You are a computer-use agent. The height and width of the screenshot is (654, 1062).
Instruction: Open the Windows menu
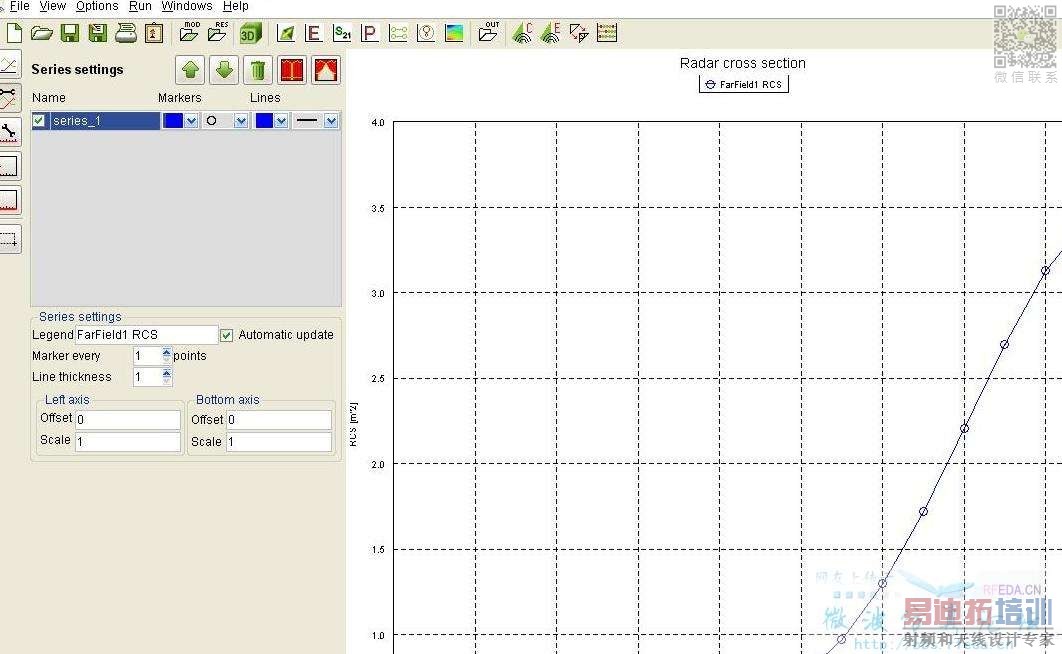pyautogui.click(x=187, y=6)
